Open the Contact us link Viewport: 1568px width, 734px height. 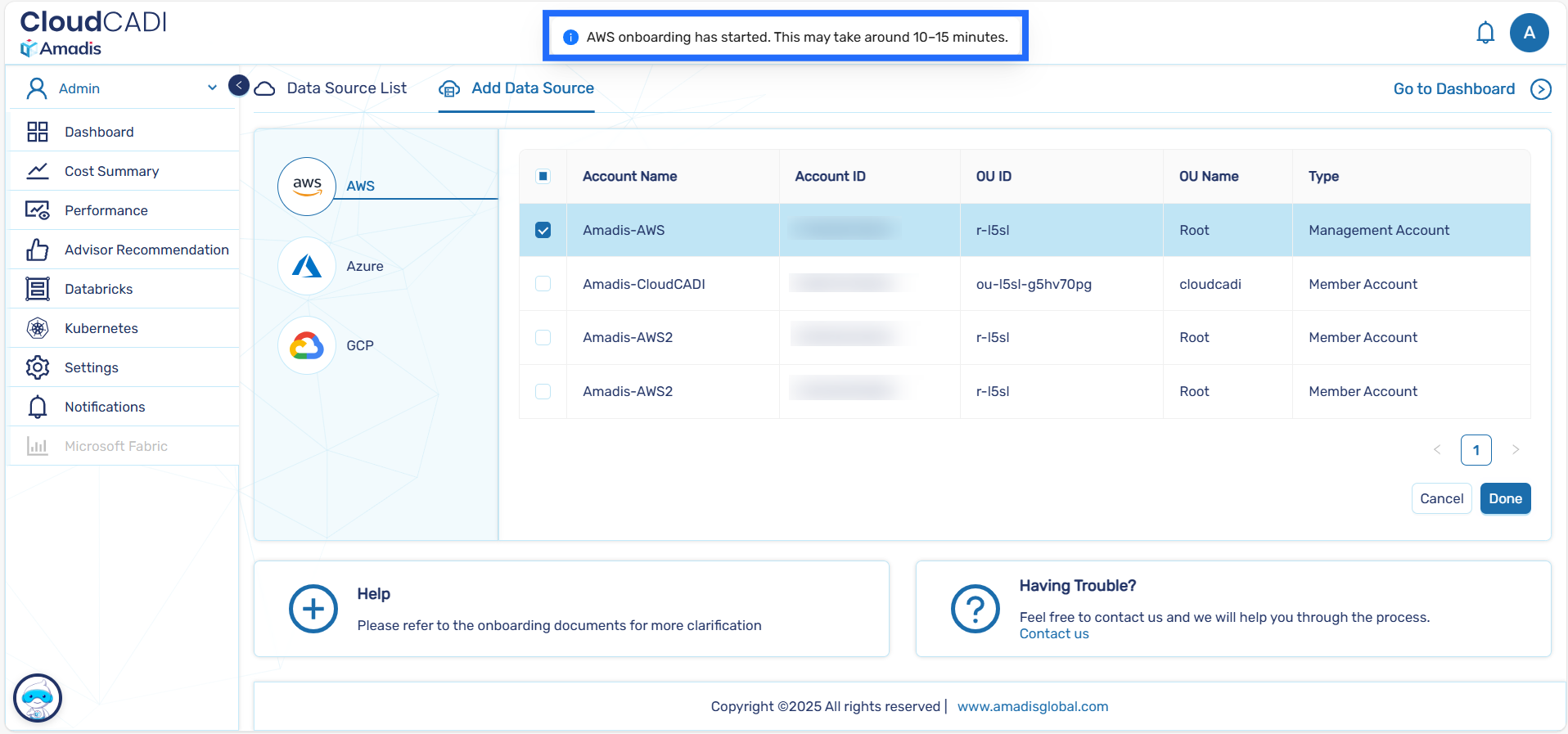click(x=1053, y=633)
